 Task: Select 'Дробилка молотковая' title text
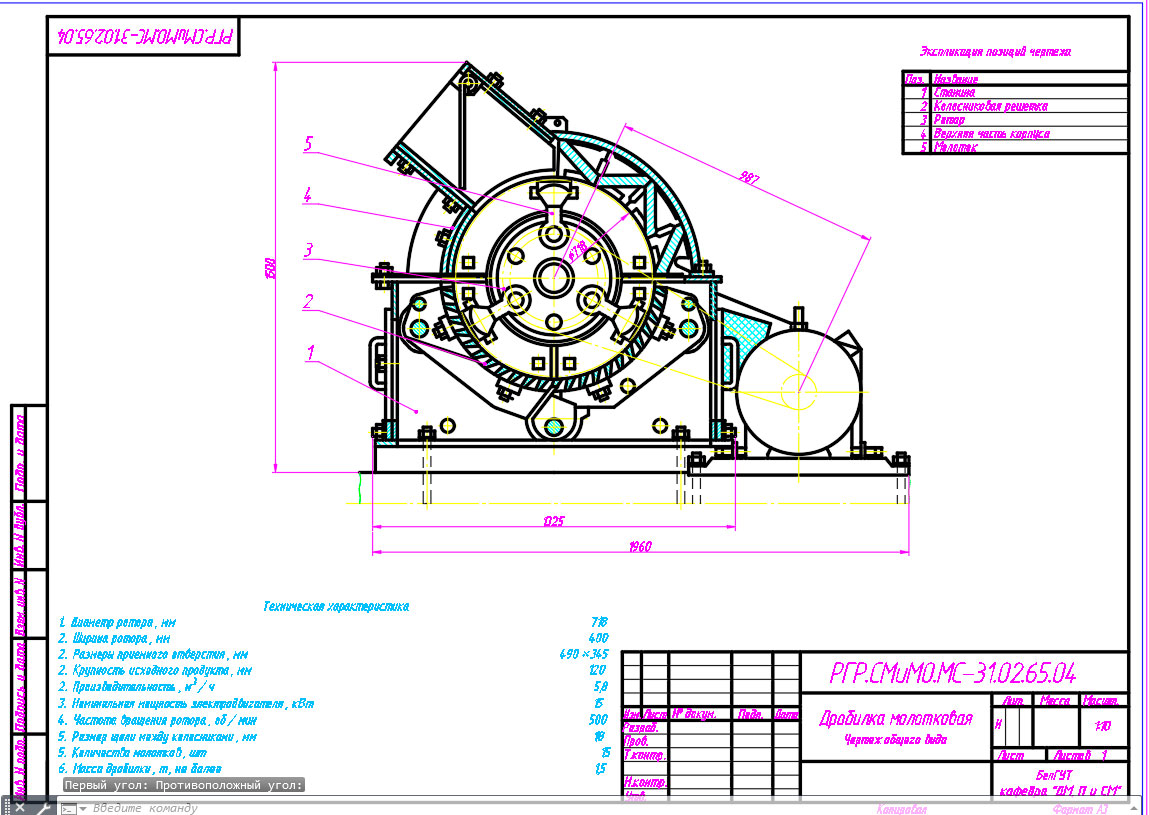point(895,718)
